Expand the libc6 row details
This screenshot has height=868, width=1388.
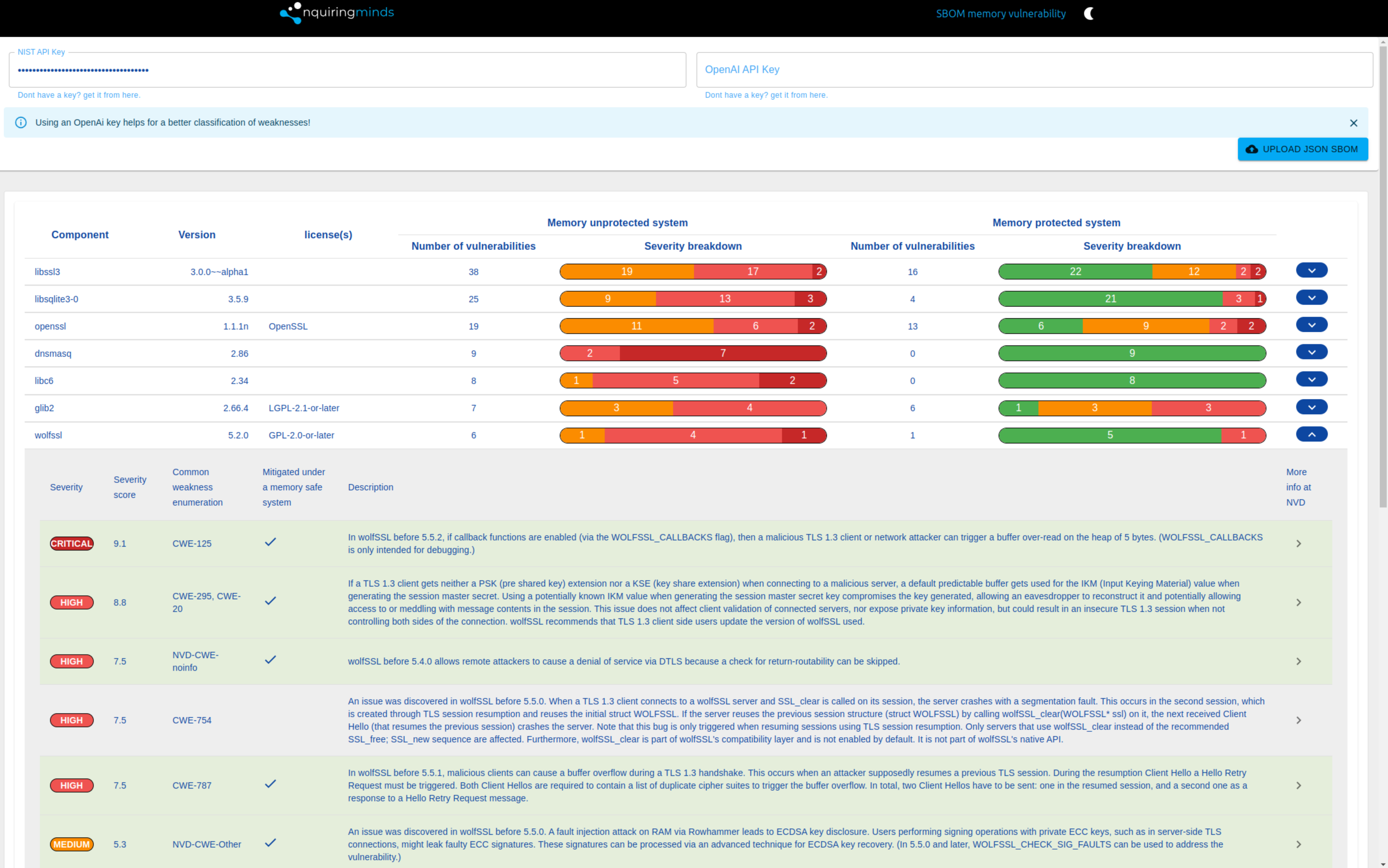tap(1312, 380)
